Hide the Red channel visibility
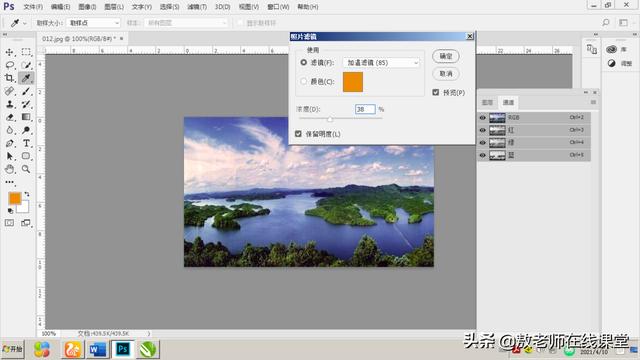Screen dimensions: 640x360 (482, 130)
